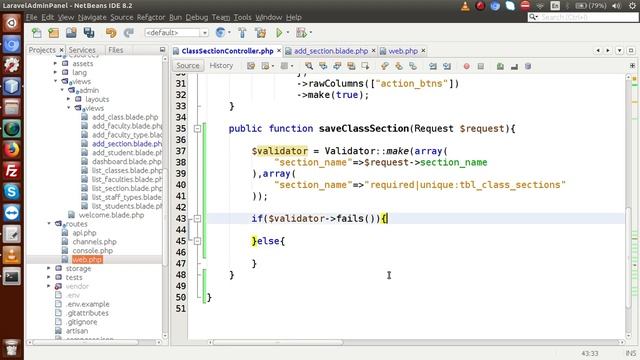This screenshot has width=640, height=360.
Task: Open Firefox from the Ubuntu launcher
Action: point(11,150)
